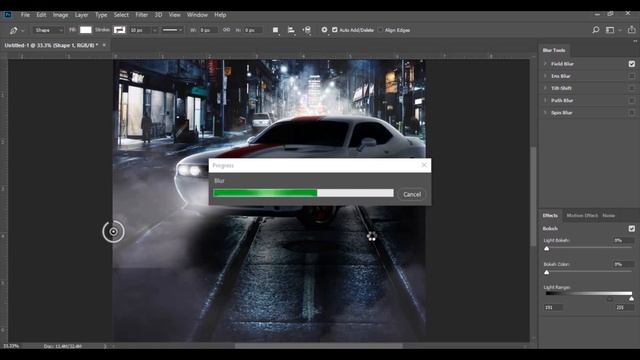The image size is (640, 360).
Task: Open the path alignment icon
Action: [291, 30]
